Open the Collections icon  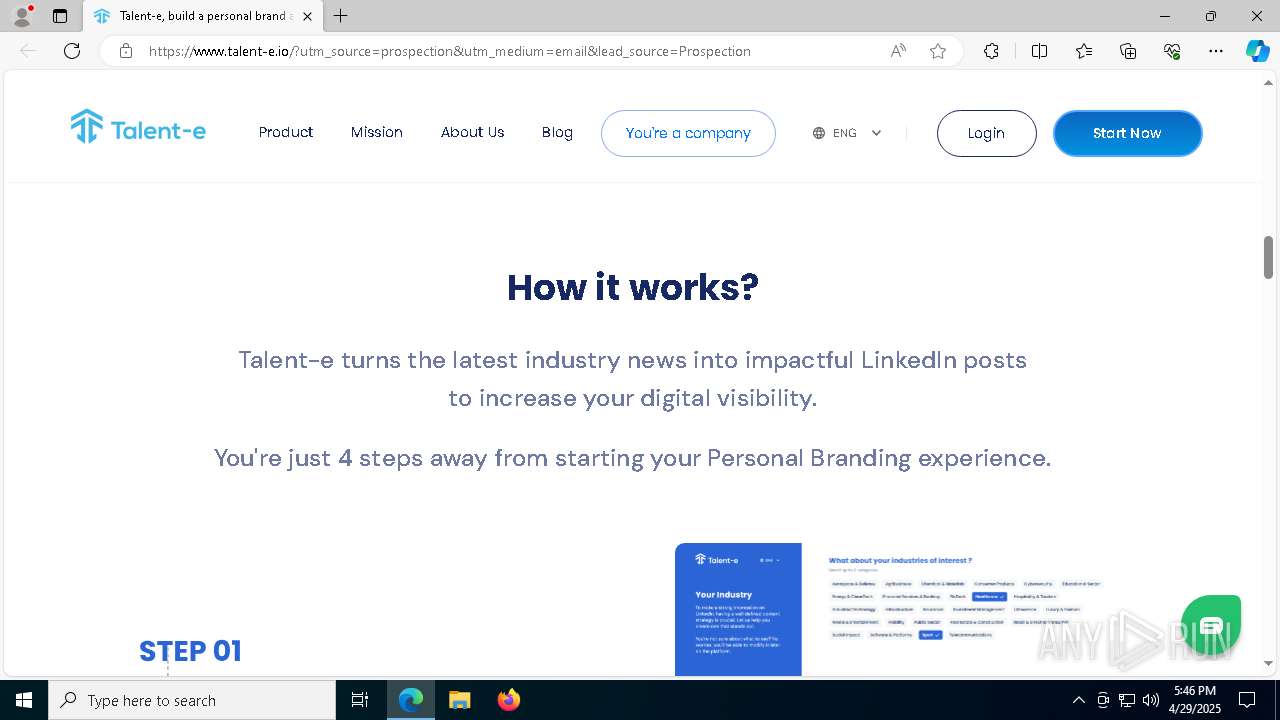pos(1128,51)
